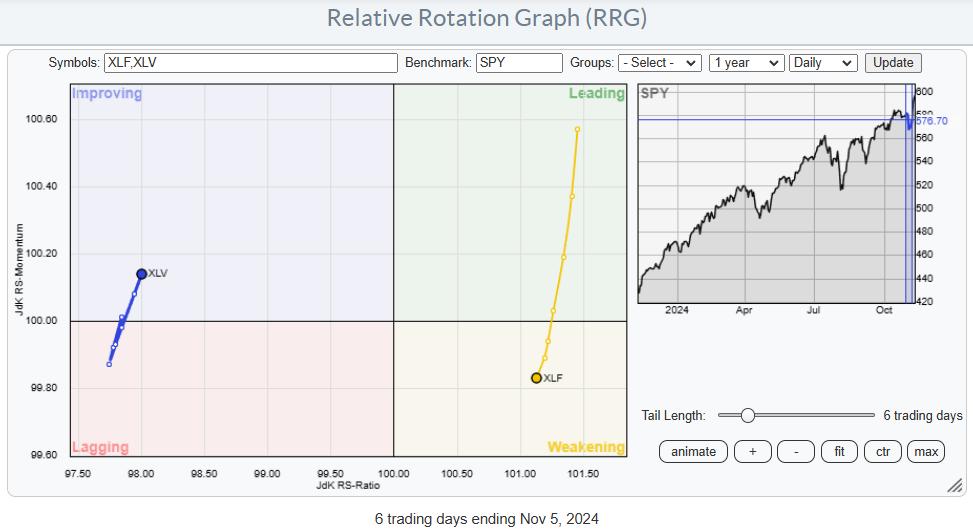Open the Groups Select dropdown
This screenshot has width=973, height=530.
tap(660, 63)
